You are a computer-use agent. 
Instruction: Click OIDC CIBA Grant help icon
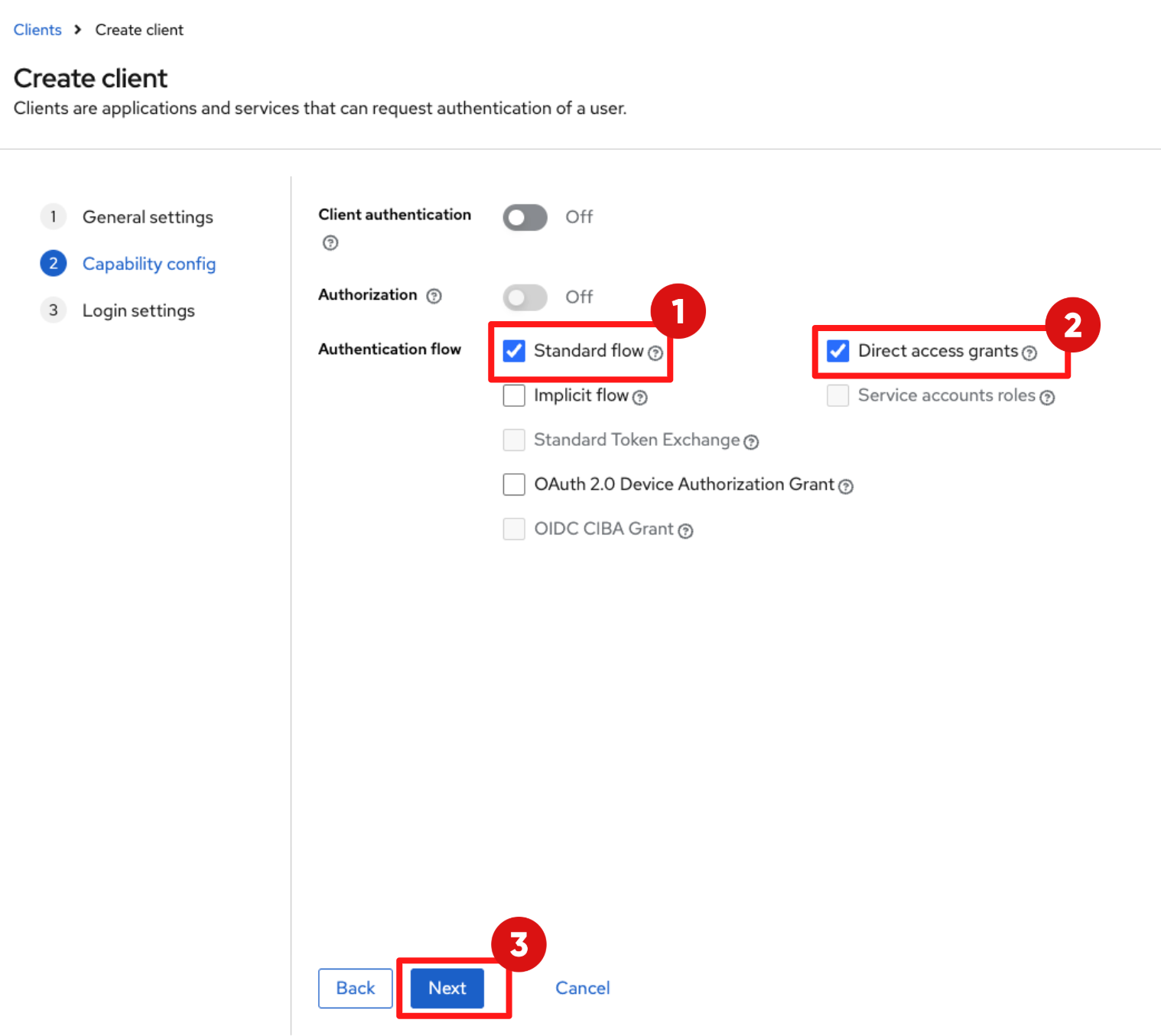click(685, 531)
